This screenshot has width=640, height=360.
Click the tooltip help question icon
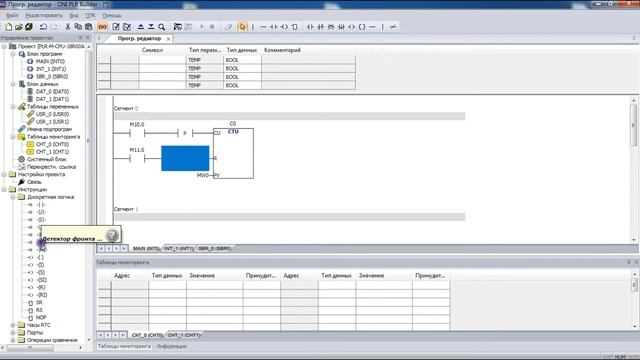(112, 235)
